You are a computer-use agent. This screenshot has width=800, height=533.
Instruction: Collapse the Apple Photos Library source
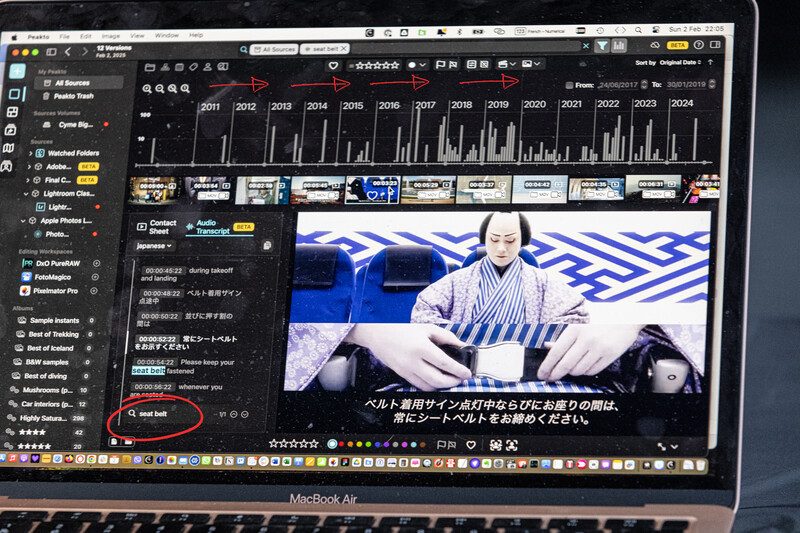pos(22,221)
